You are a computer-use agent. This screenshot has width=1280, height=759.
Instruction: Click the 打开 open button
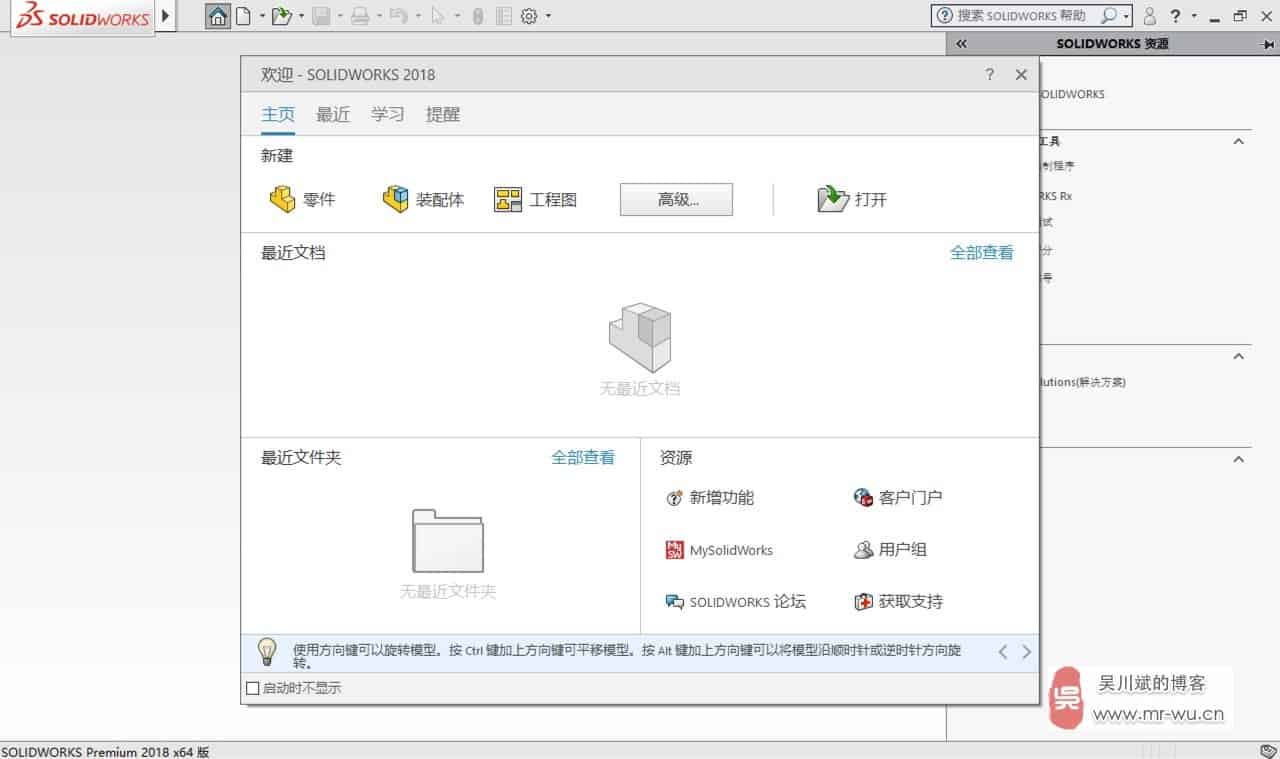tap(852, 199)
